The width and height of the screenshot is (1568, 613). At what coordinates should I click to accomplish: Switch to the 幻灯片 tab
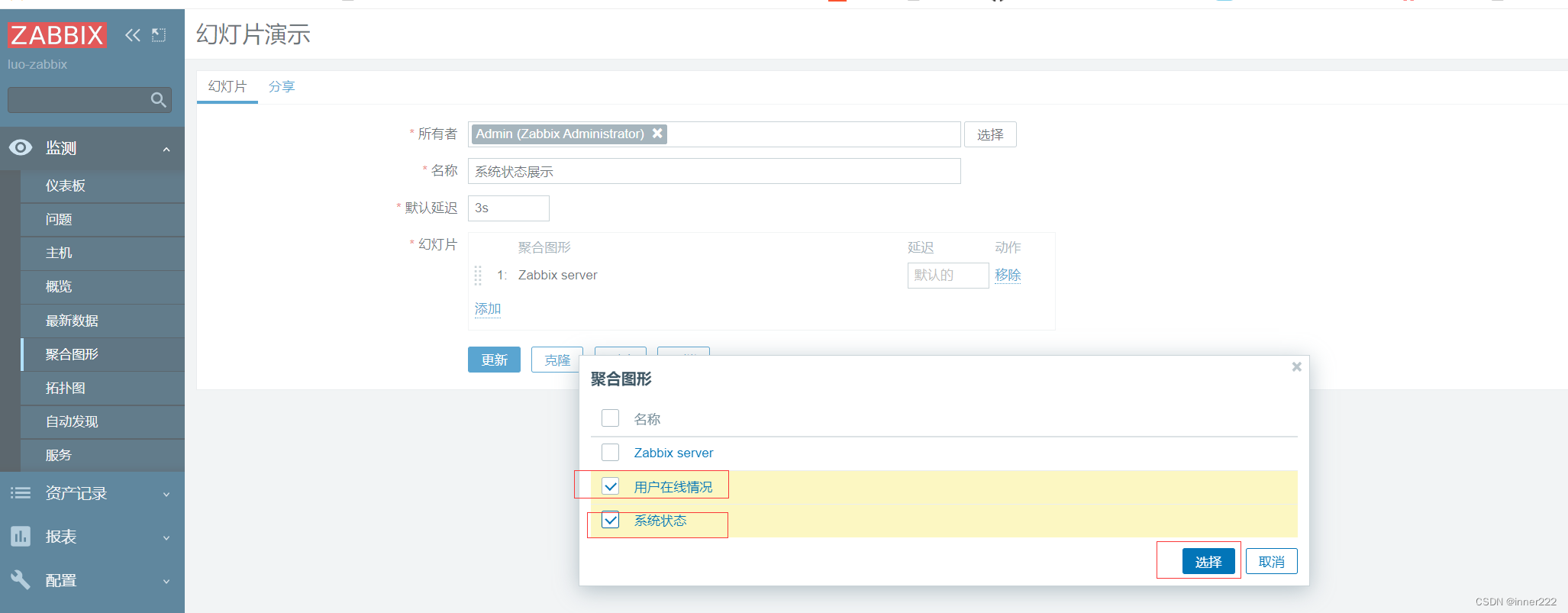pyautogui.click(x=227, y=86)
